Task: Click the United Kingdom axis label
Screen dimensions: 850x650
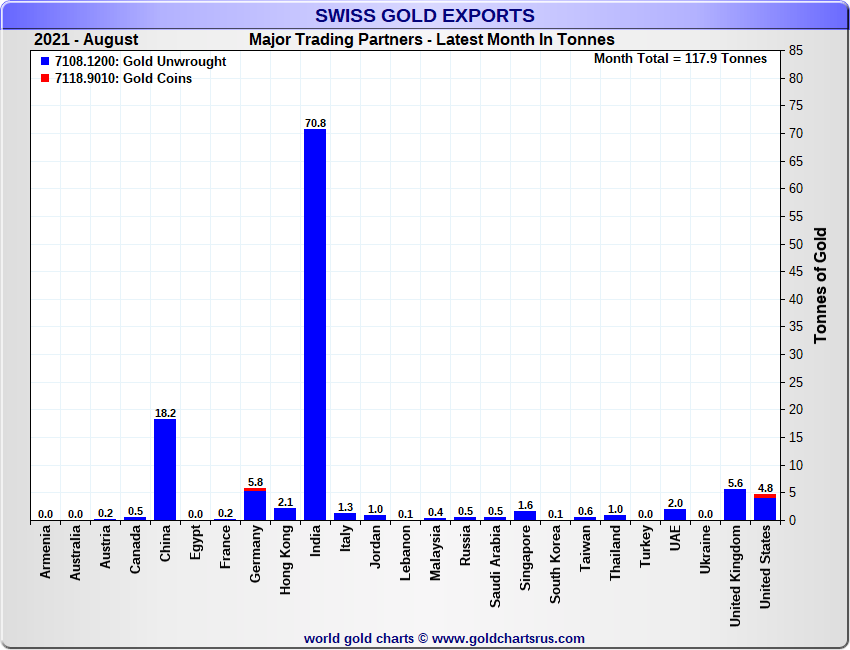Action: tap(736, 576)
